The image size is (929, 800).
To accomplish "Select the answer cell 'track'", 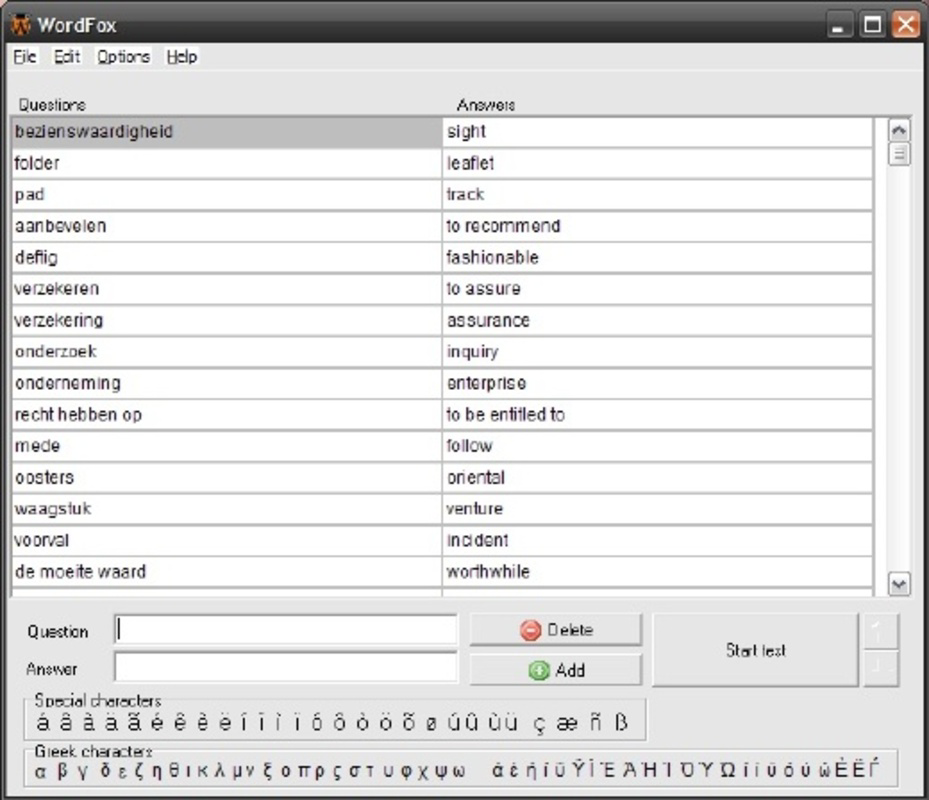I will 658,194.
